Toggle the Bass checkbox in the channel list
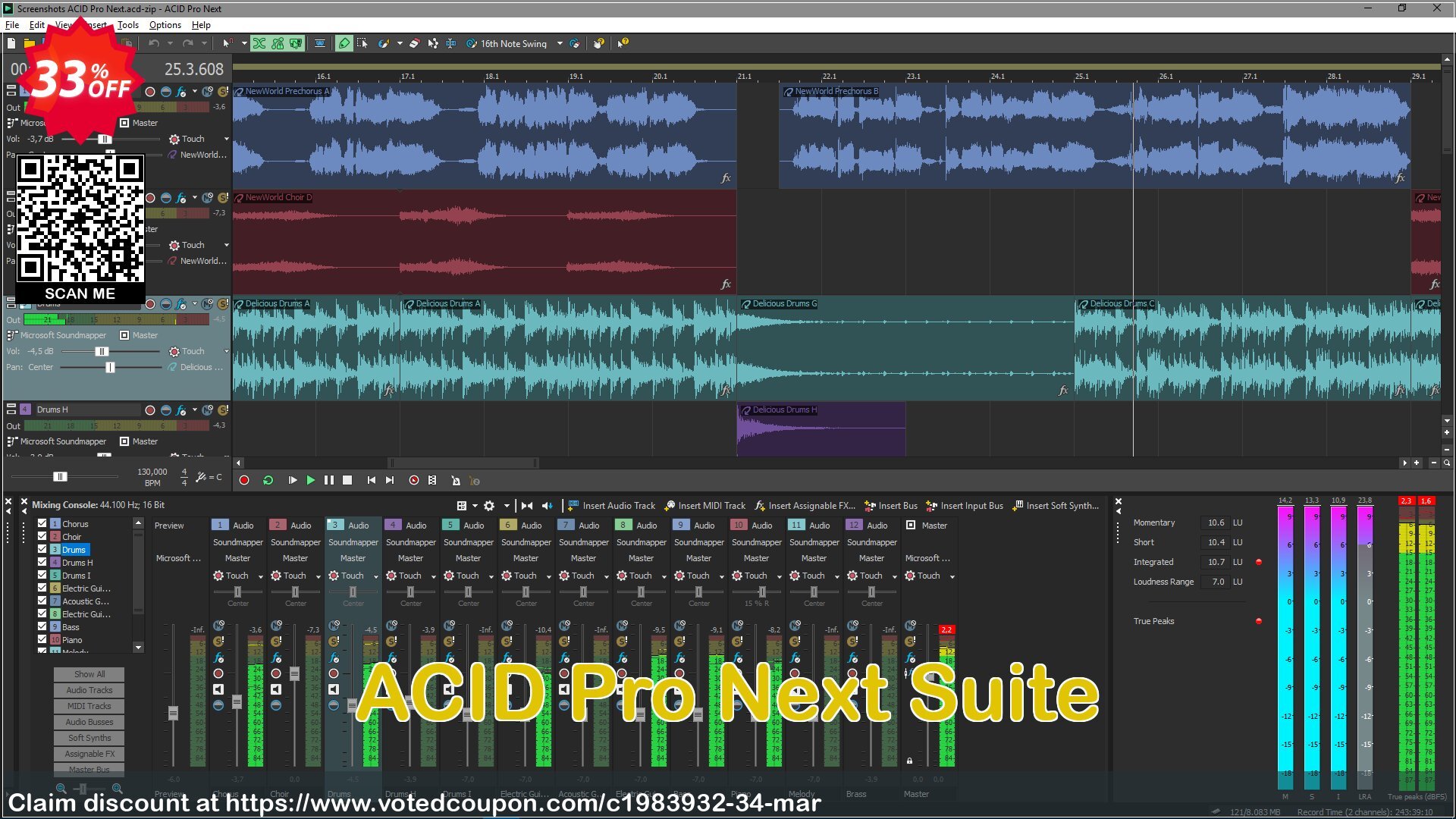The height and width of the screenshot is (819, 1456). pyautogui.click(x=42, y=626)
